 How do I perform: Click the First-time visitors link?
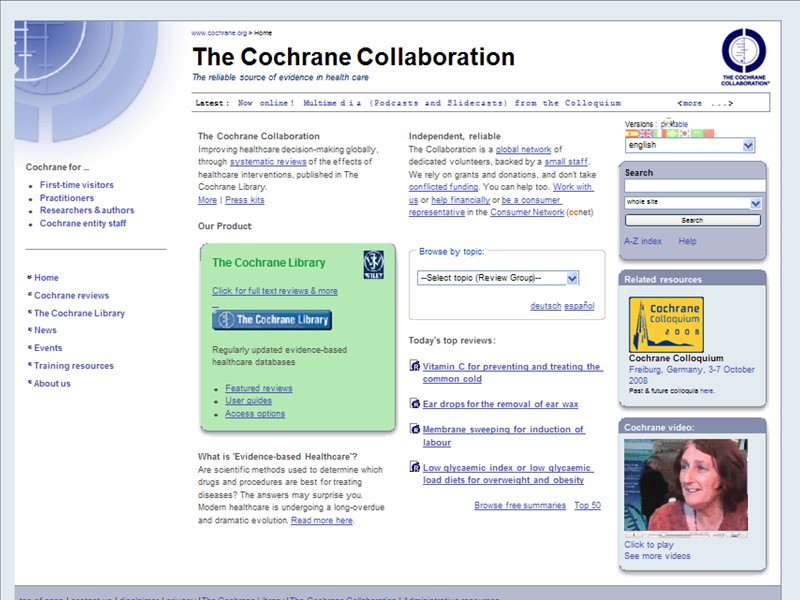[77, 185]
